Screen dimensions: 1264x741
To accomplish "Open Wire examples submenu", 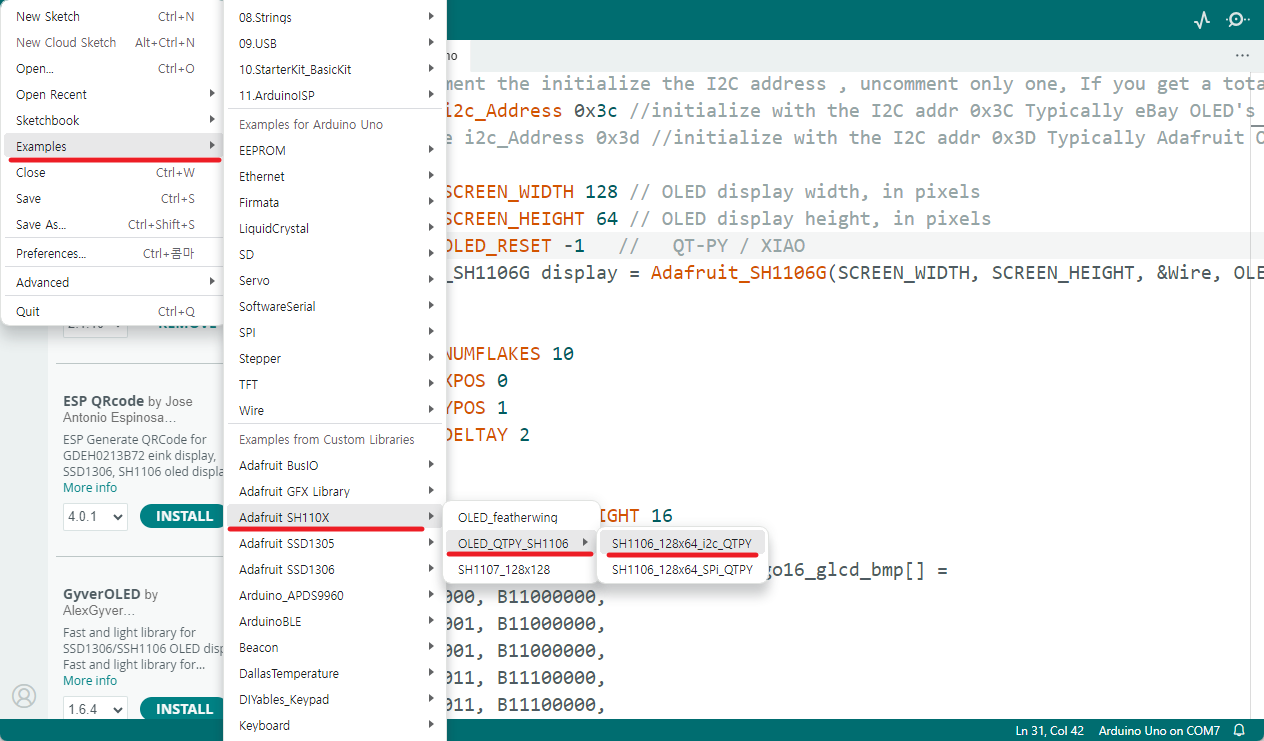I will pyautogui.click(x=335, y=411).
